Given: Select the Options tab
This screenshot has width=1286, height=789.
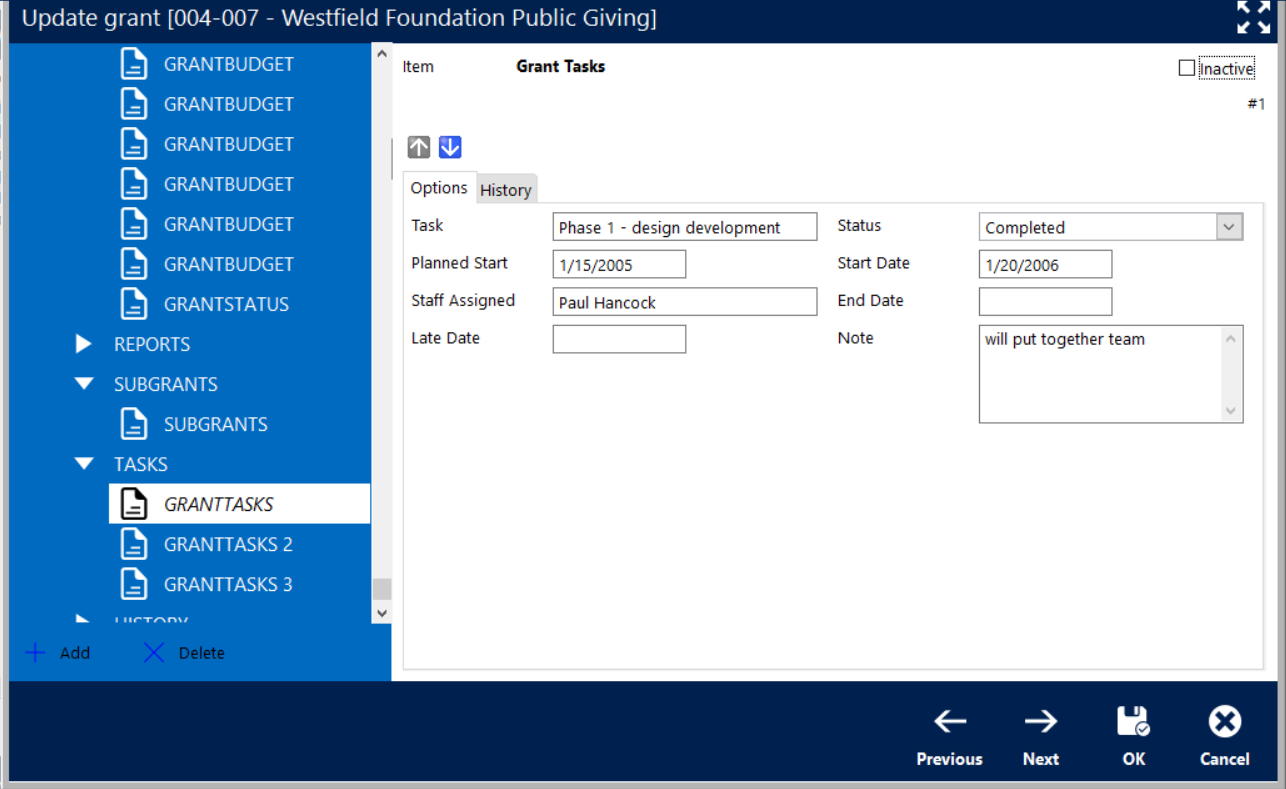Looking at the screenshot, I should 439,188.
